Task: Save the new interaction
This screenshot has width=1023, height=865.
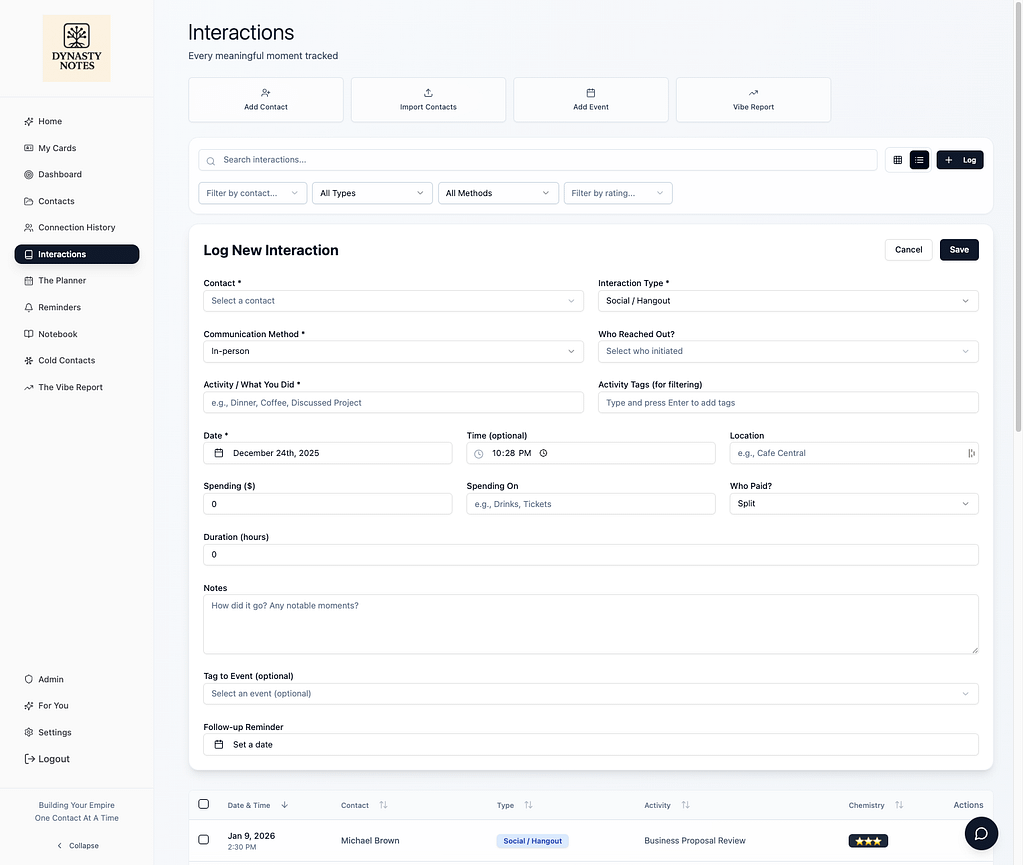Action: pyautogui.click(x=958, y=249)
